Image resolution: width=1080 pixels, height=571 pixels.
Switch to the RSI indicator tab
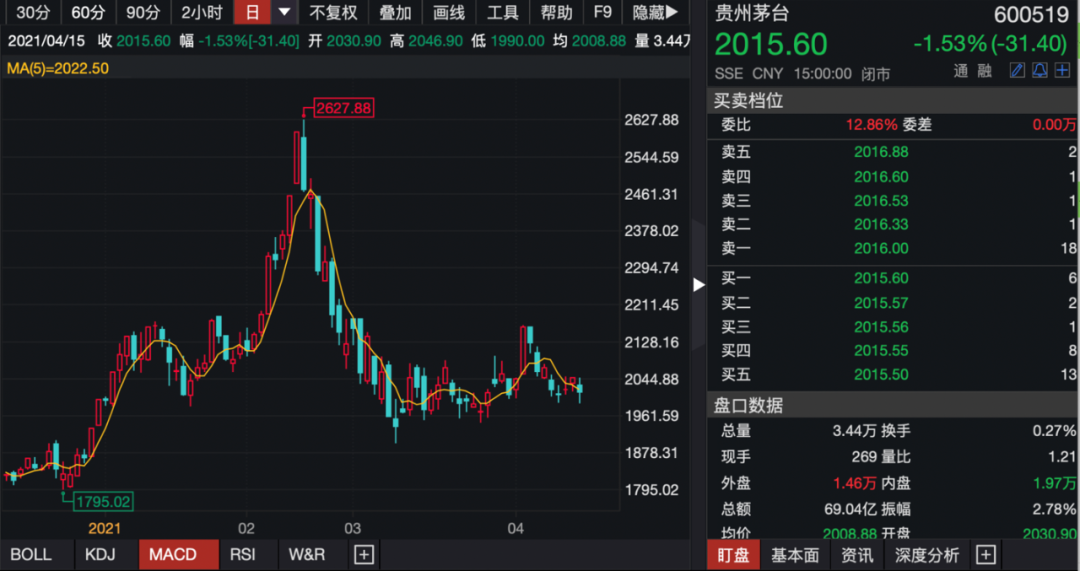point(242,554)
